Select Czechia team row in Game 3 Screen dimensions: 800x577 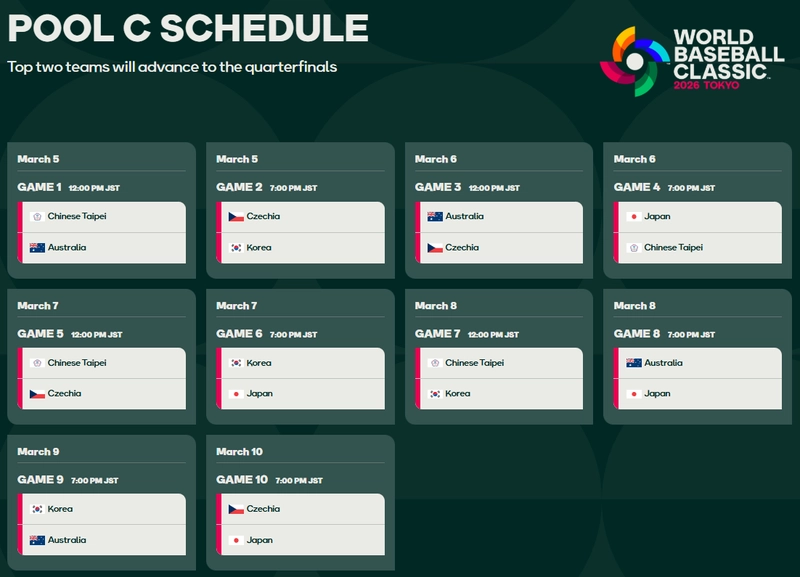click(x=499, y=248)
